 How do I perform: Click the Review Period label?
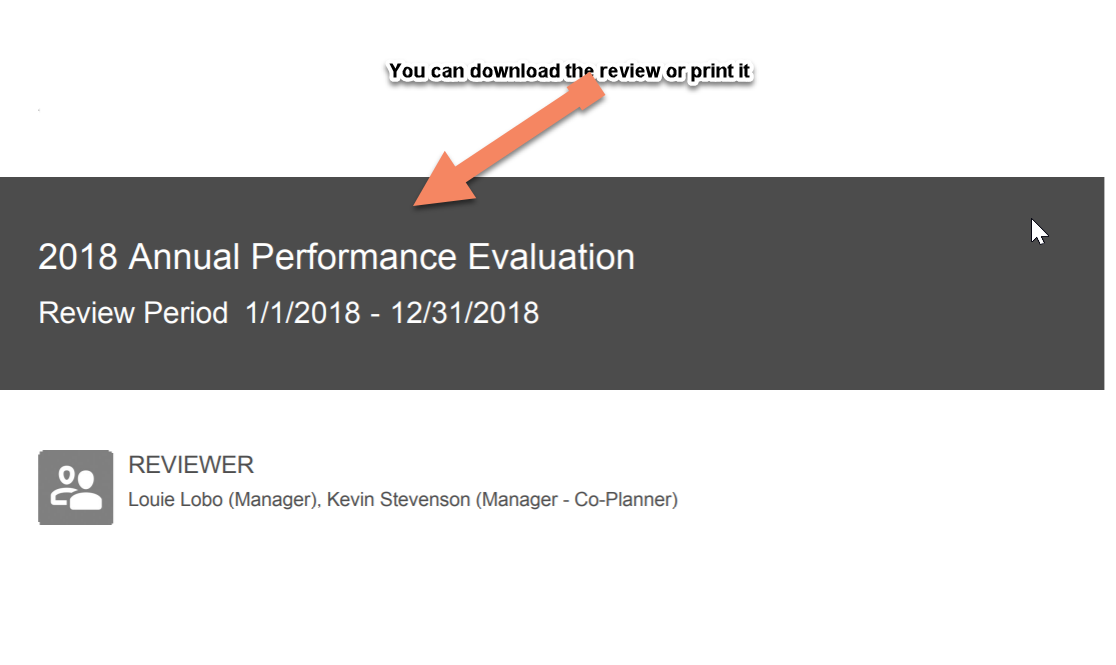(x=133, y=313)
